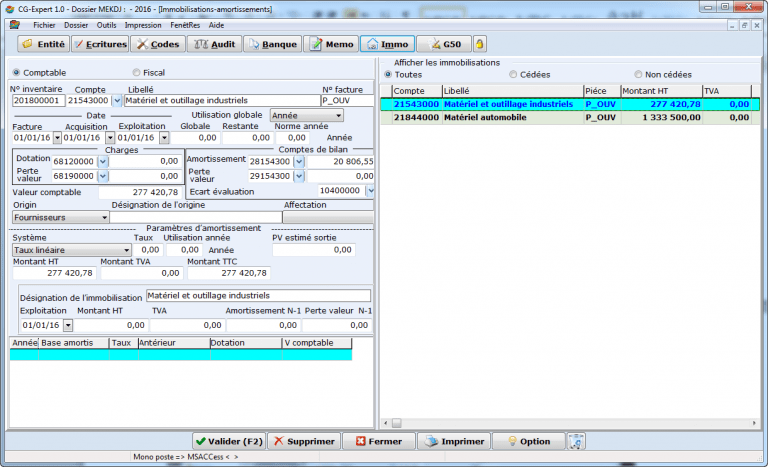Open the Fichier menu

pos(44,25)
